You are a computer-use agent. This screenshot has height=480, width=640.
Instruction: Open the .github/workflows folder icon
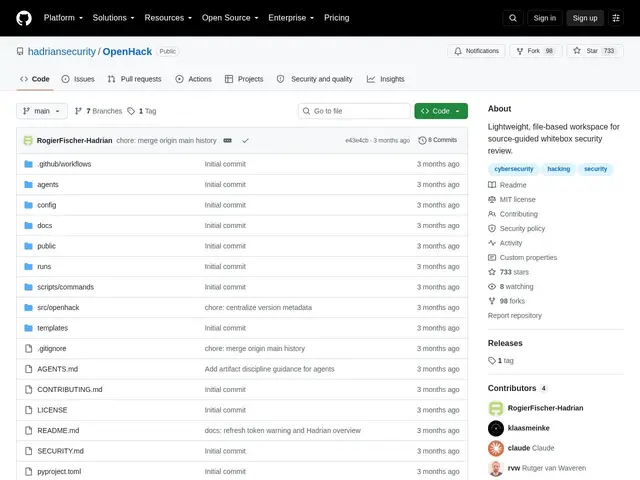click(x=28, y=164)
